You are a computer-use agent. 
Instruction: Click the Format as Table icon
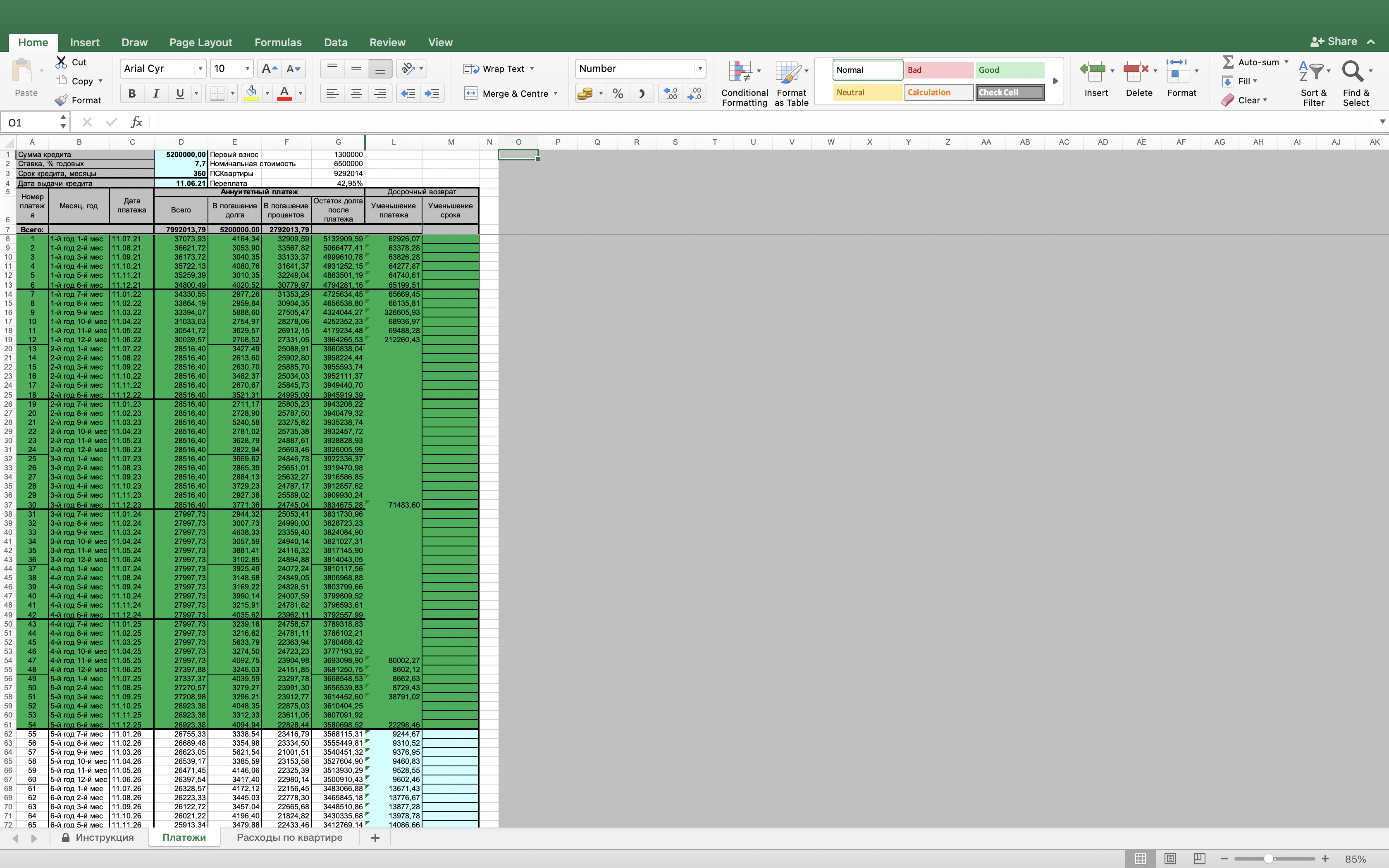[789, 73]
